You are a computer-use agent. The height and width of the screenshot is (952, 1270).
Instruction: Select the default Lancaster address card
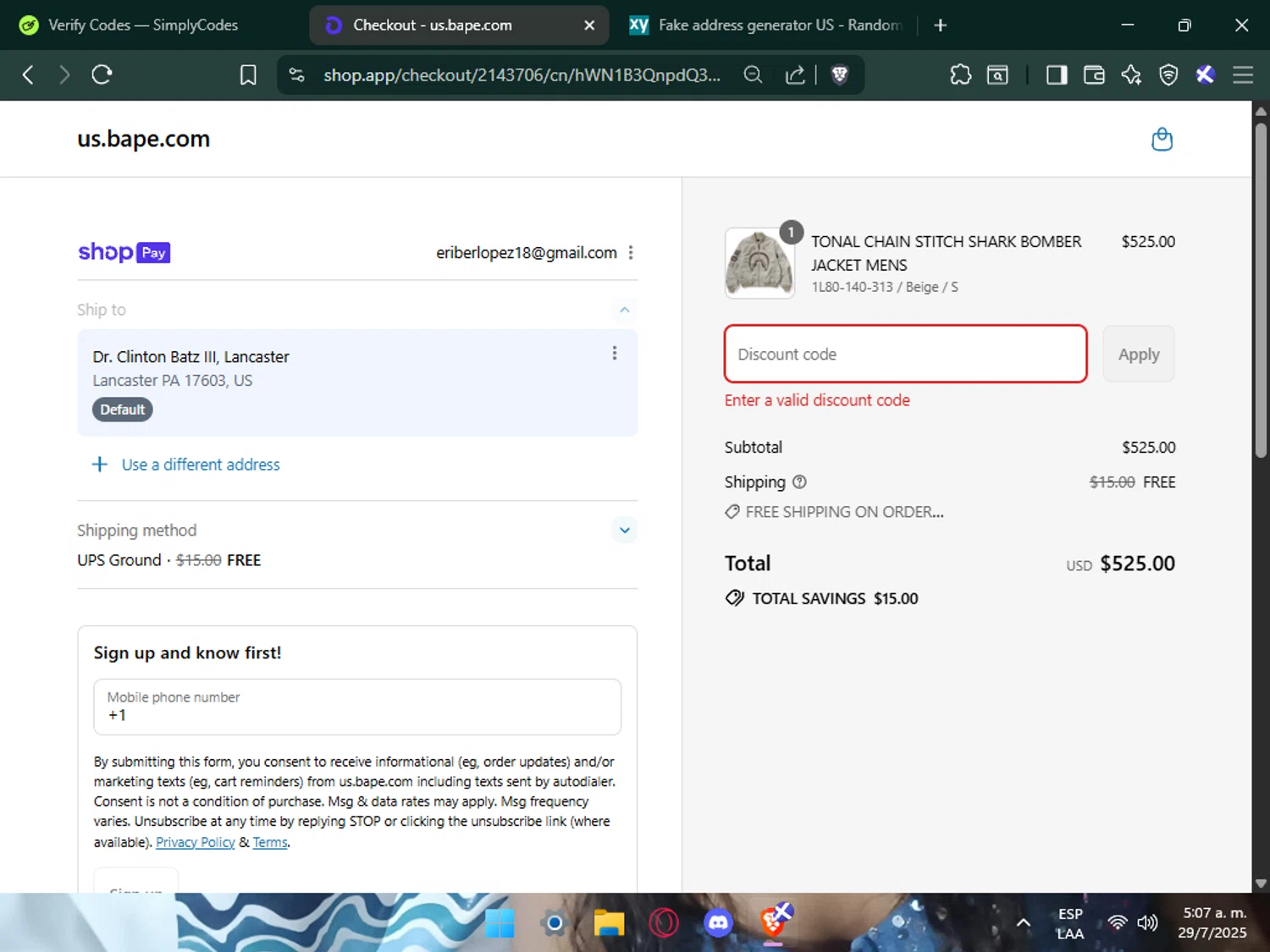click(357, 382)
